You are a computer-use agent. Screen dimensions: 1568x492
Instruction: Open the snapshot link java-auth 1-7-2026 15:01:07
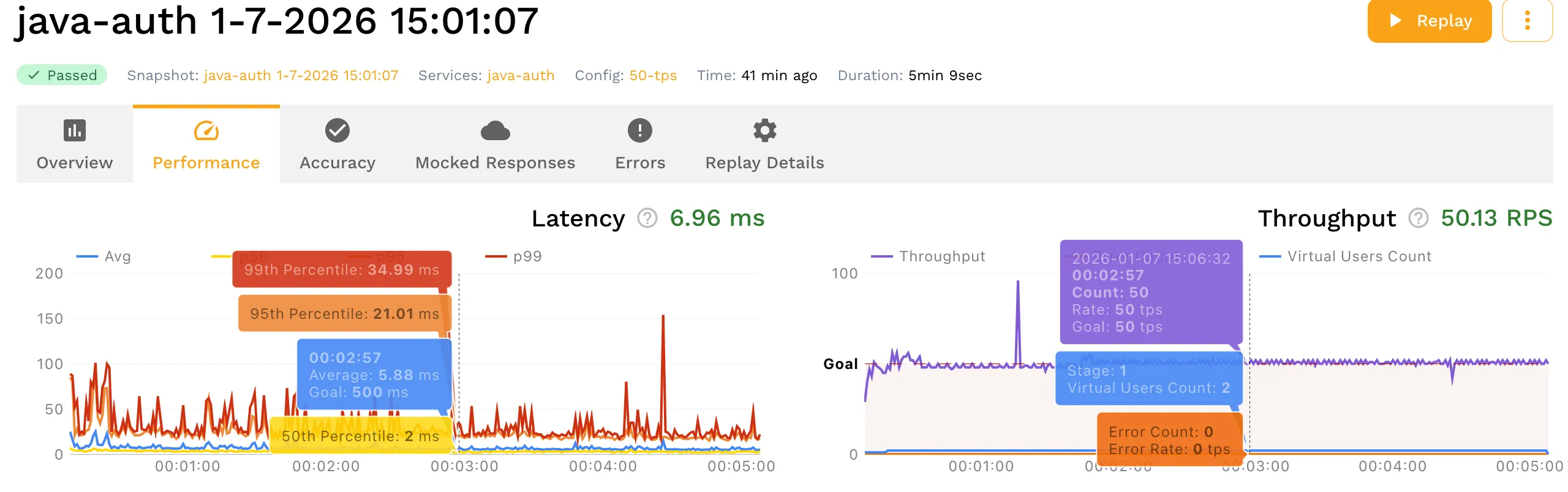pos(300,75)
